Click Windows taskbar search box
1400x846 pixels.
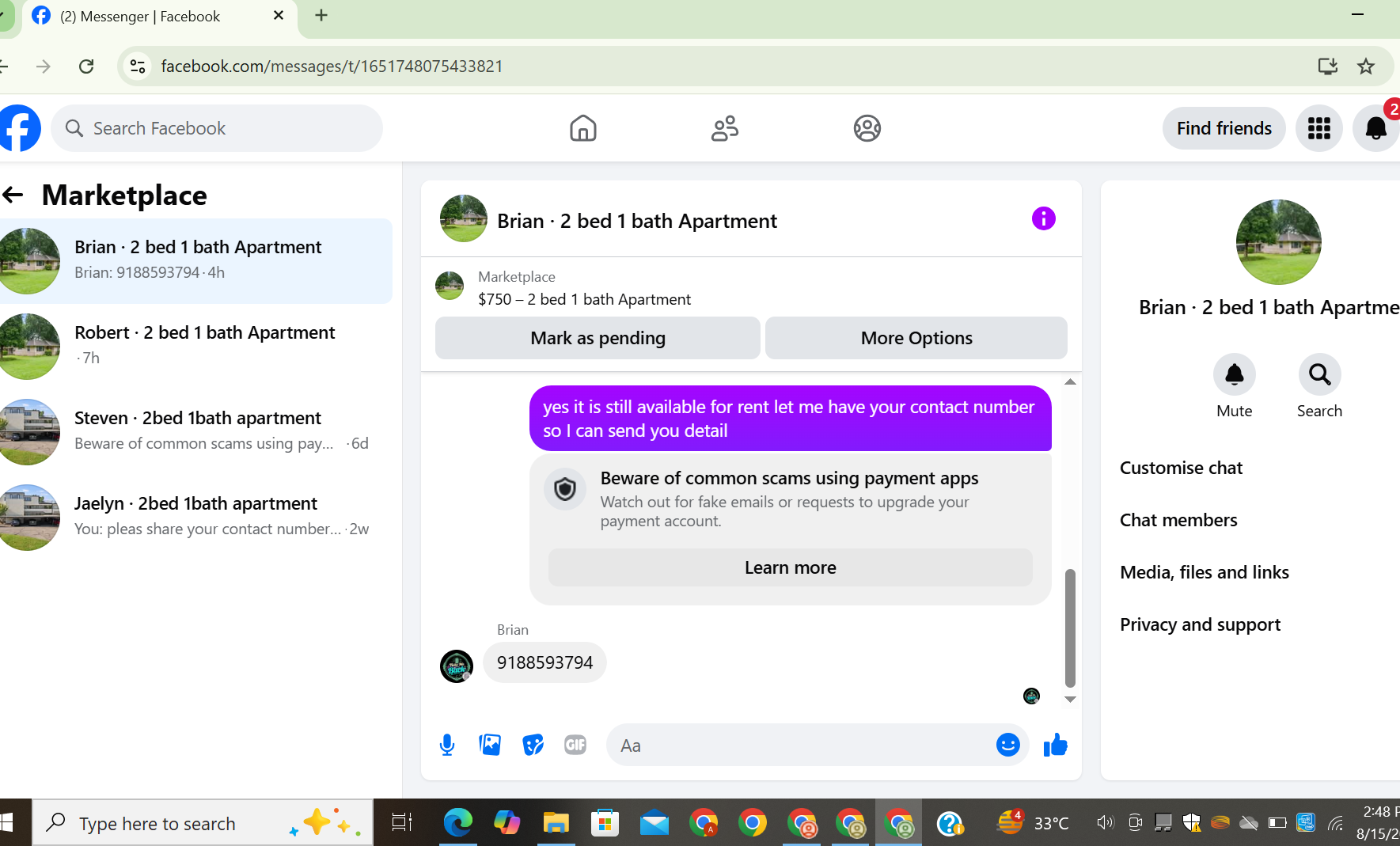pyautogui.click(x=203, y=823)
